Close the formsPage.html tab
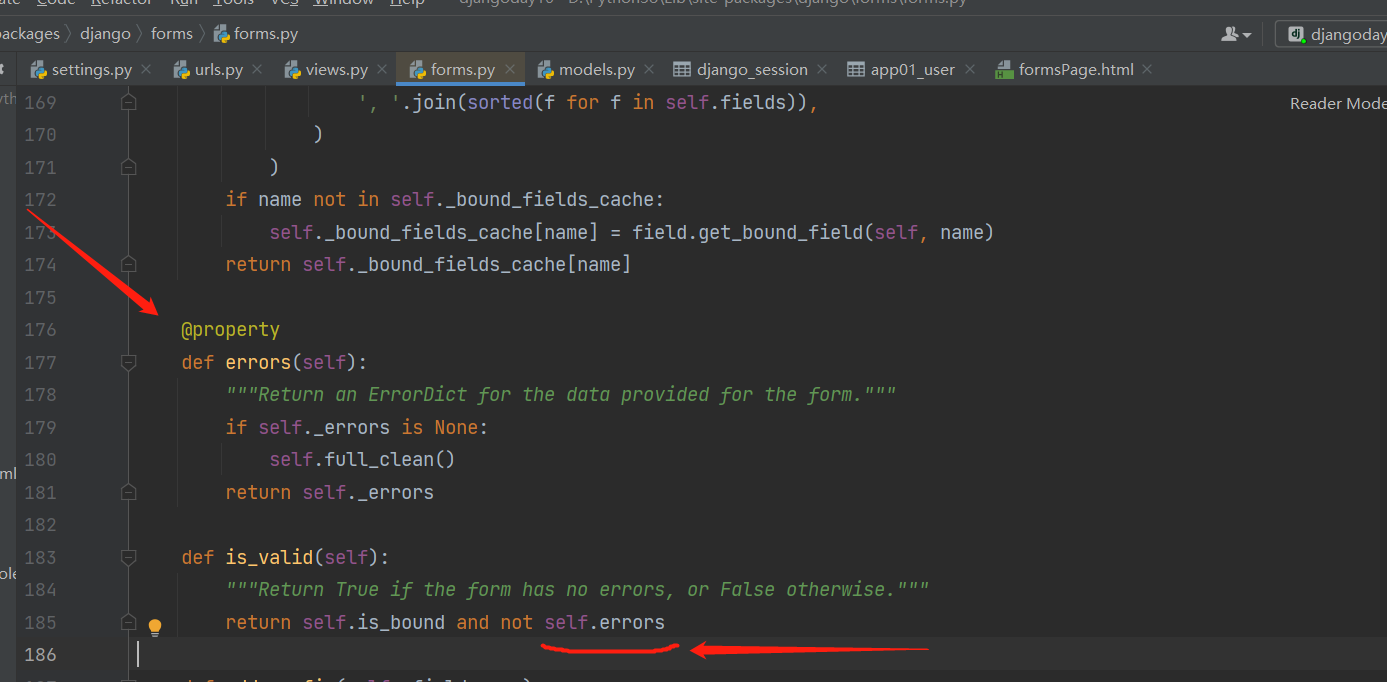The image size is (1387, 682). pos(1147,70)
